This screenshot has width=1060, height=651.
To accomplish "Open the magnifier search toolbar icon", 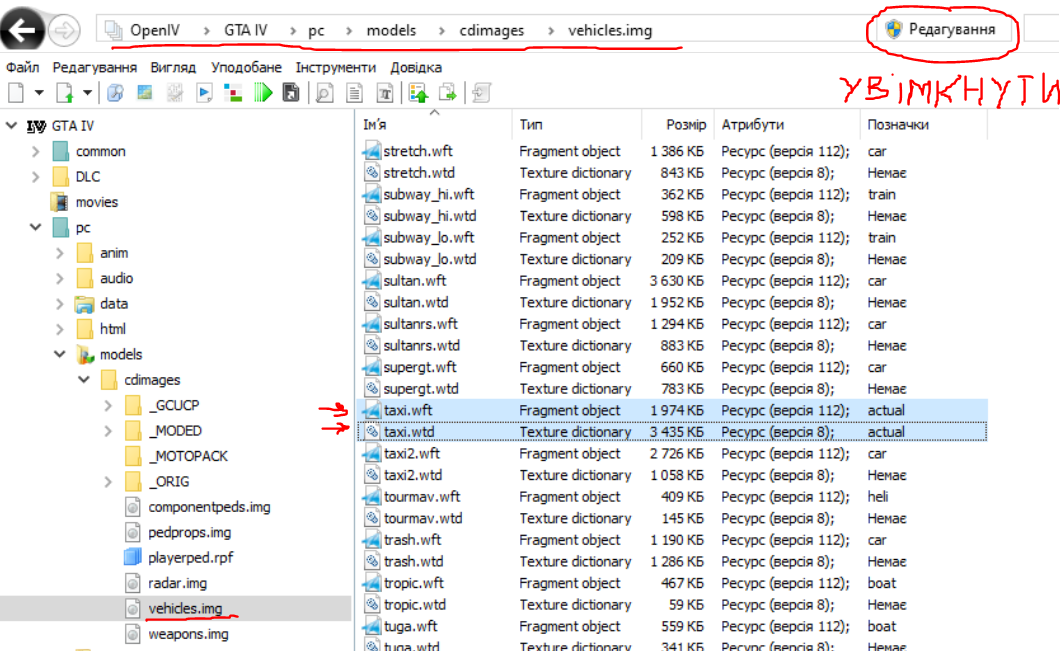I will (x=116, y=93).
